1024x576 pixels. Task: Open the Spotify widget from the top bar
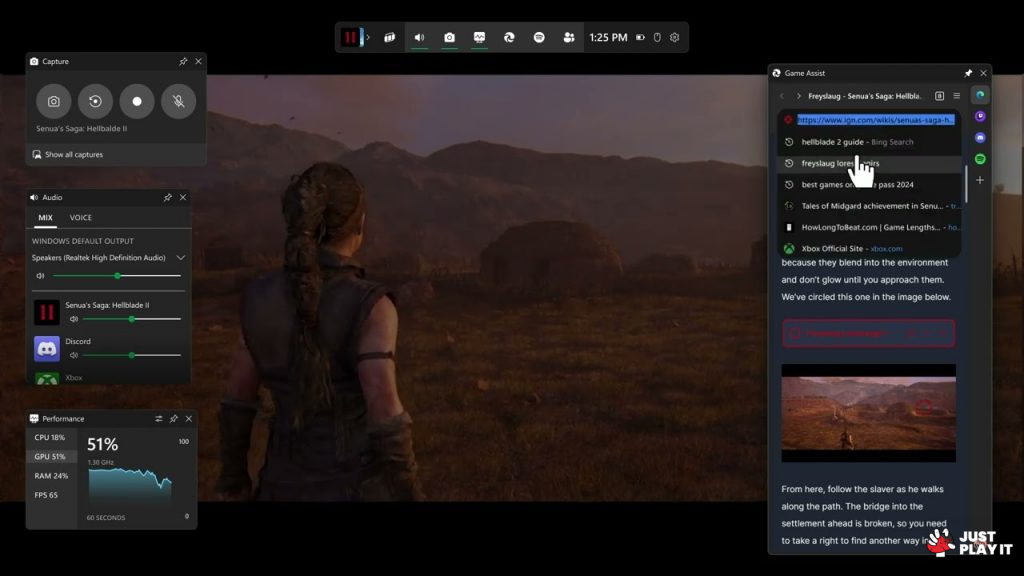point(539,37)
